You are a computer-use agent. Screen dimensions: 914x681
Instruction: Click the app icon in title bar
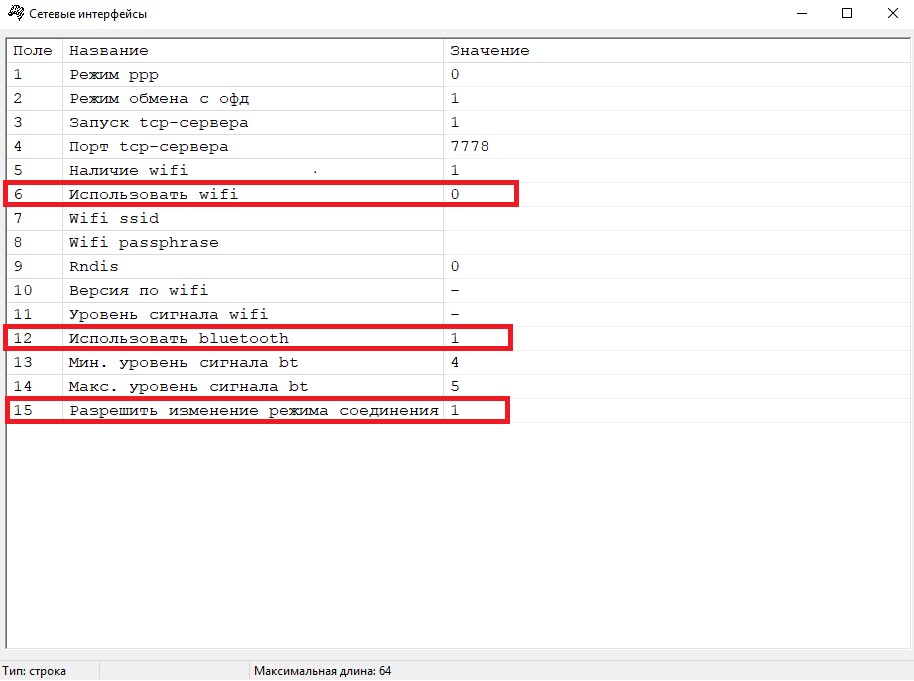tap(15, 14)
